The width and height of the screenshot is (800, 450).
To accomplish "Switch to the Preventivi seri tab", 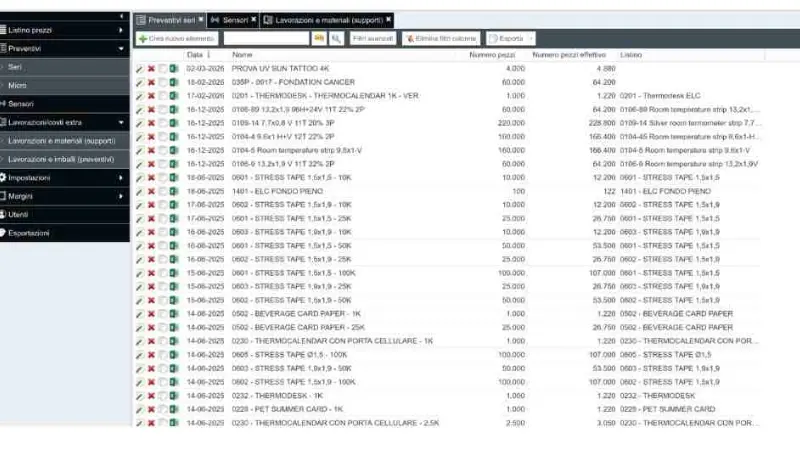I will click(x=171, y=20).
